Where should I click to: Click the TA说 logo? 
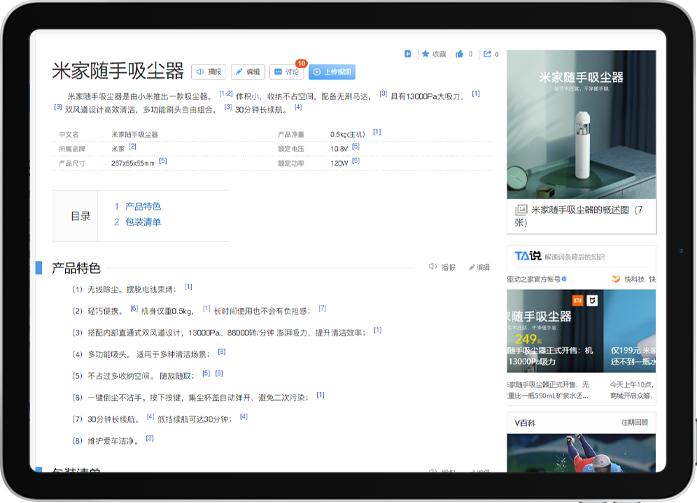[528, 256]
